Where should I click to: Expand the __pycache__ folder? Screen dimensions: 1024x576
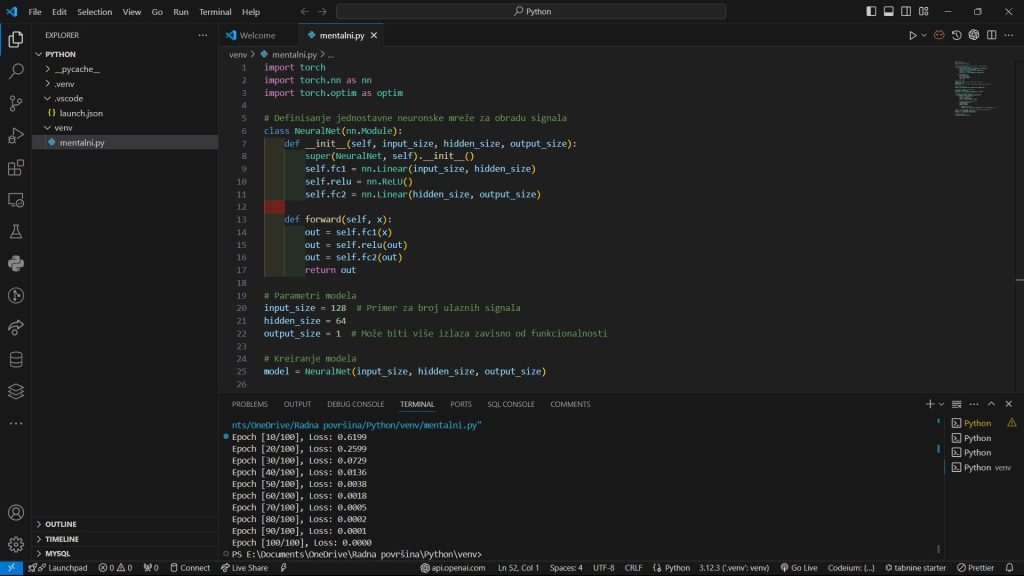pos(77,69)
